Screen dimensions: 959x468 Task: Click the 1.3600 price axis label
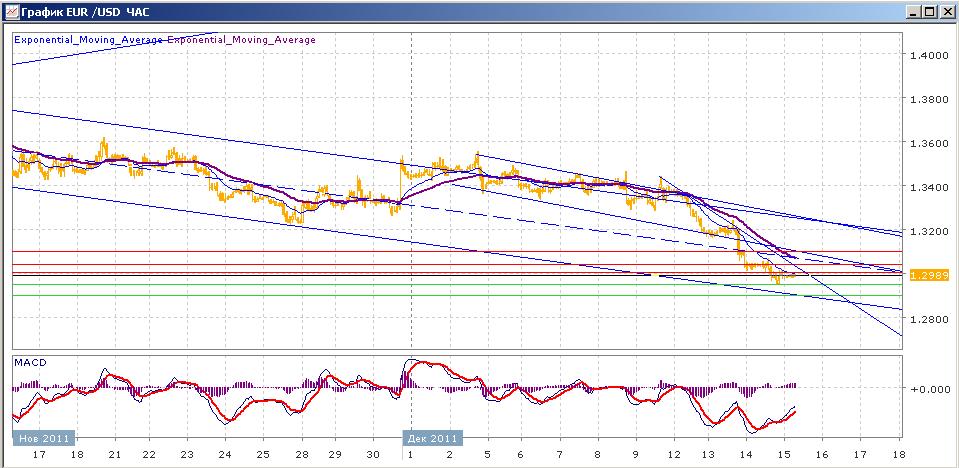click(x=927, y=143)
